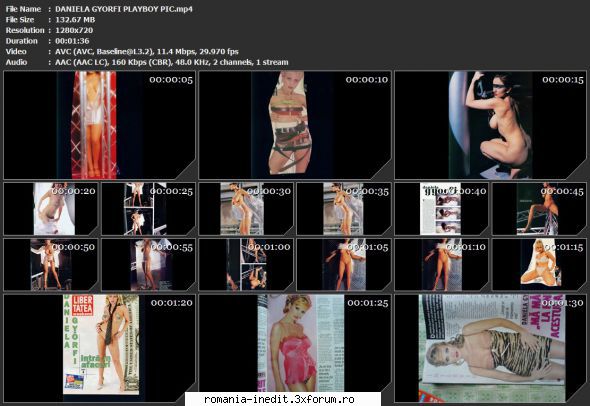Click the "Audio" label
This screenshot has width=590, height=406.
coord(16,62)
